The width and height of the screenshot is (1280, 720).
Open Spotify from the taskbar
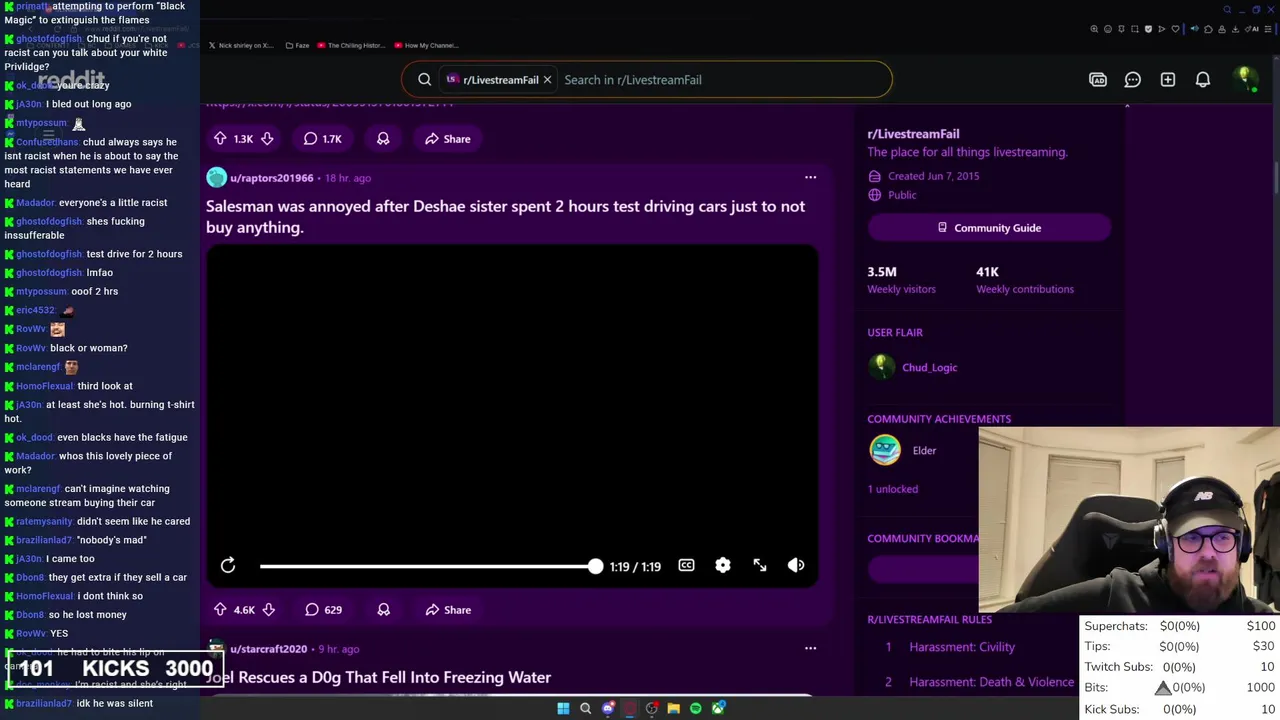(x=696, y=708)
